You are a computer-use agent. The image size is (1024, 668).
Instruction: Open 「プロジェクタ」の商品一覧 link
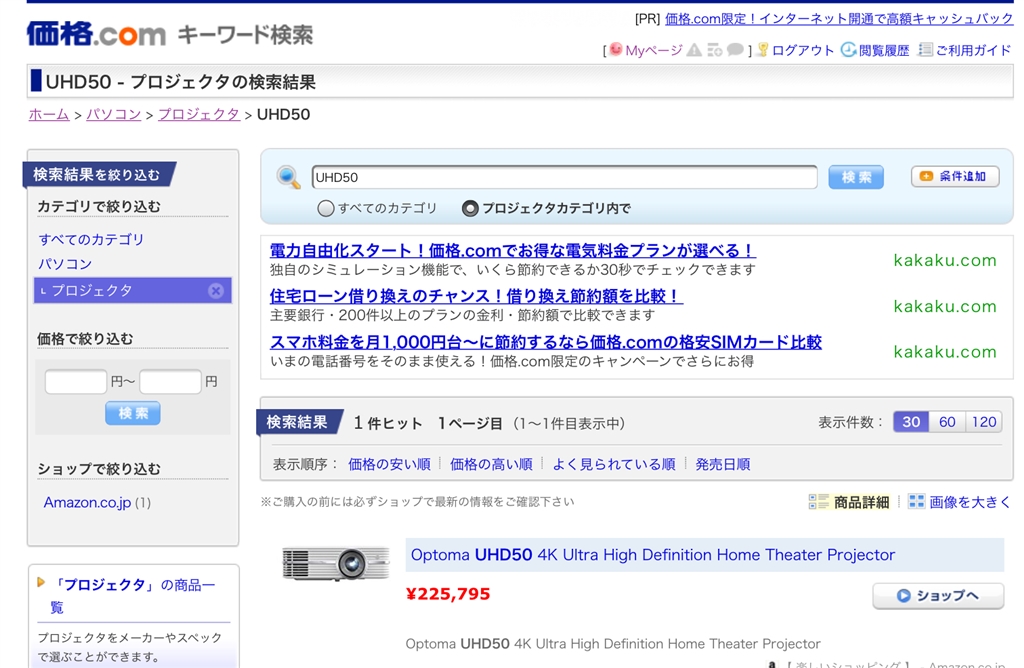pyautogui.click(x=133, y=596)
